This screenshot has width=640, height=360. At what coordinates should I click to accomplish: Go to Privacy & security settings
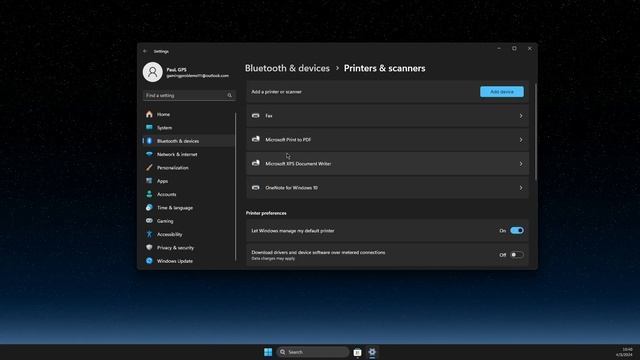pyautogui.click(x=189, y=248)
